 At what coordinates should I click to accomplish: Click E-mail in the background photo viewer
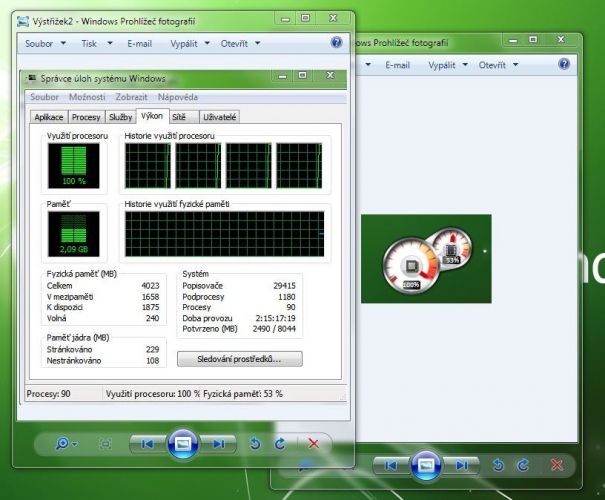[397, 65]
